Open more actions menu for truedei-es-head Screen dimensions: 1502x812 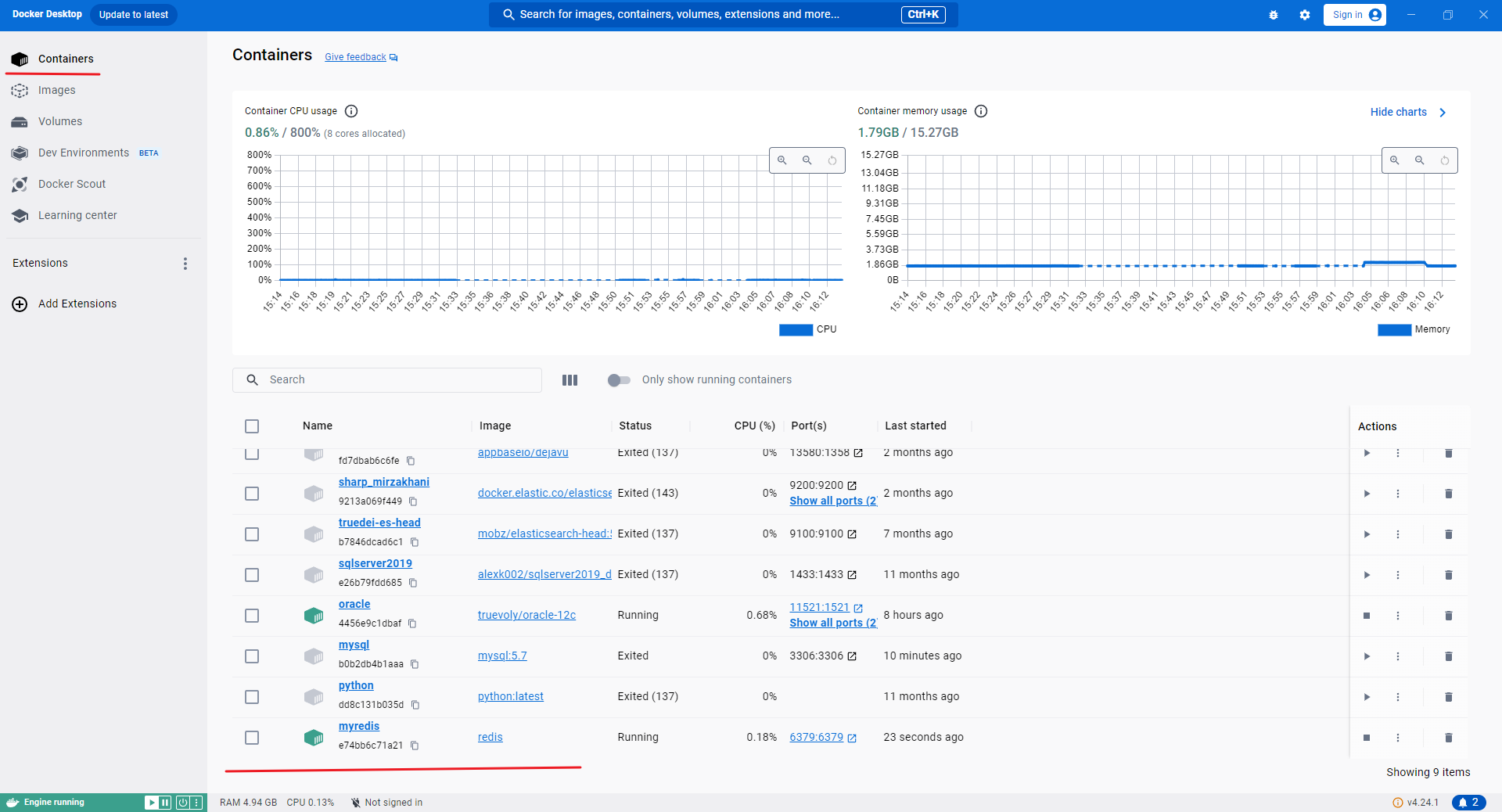pyautogui.click(x=1397, y=534)
